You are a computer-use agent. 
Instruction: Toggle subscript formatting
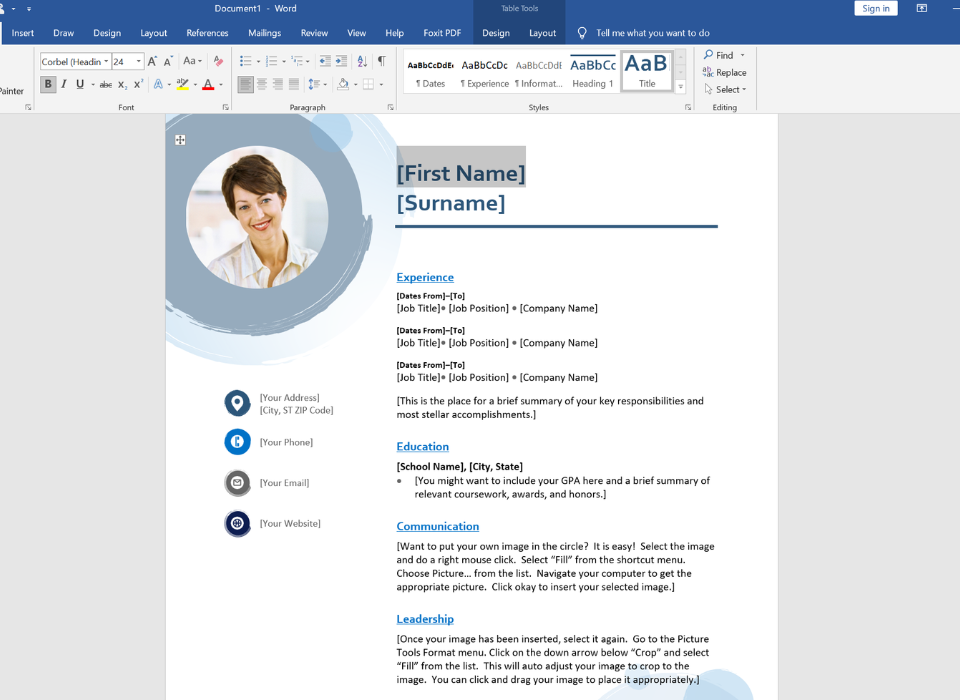(122, 85)
